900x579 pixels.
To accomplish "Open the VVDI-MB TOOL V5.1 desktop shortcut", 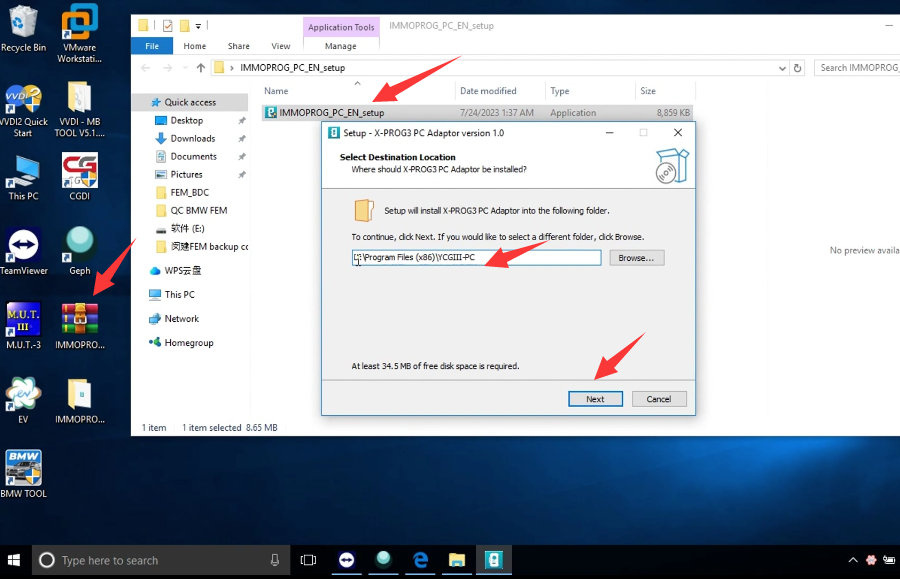I will (x=79, y=100).
